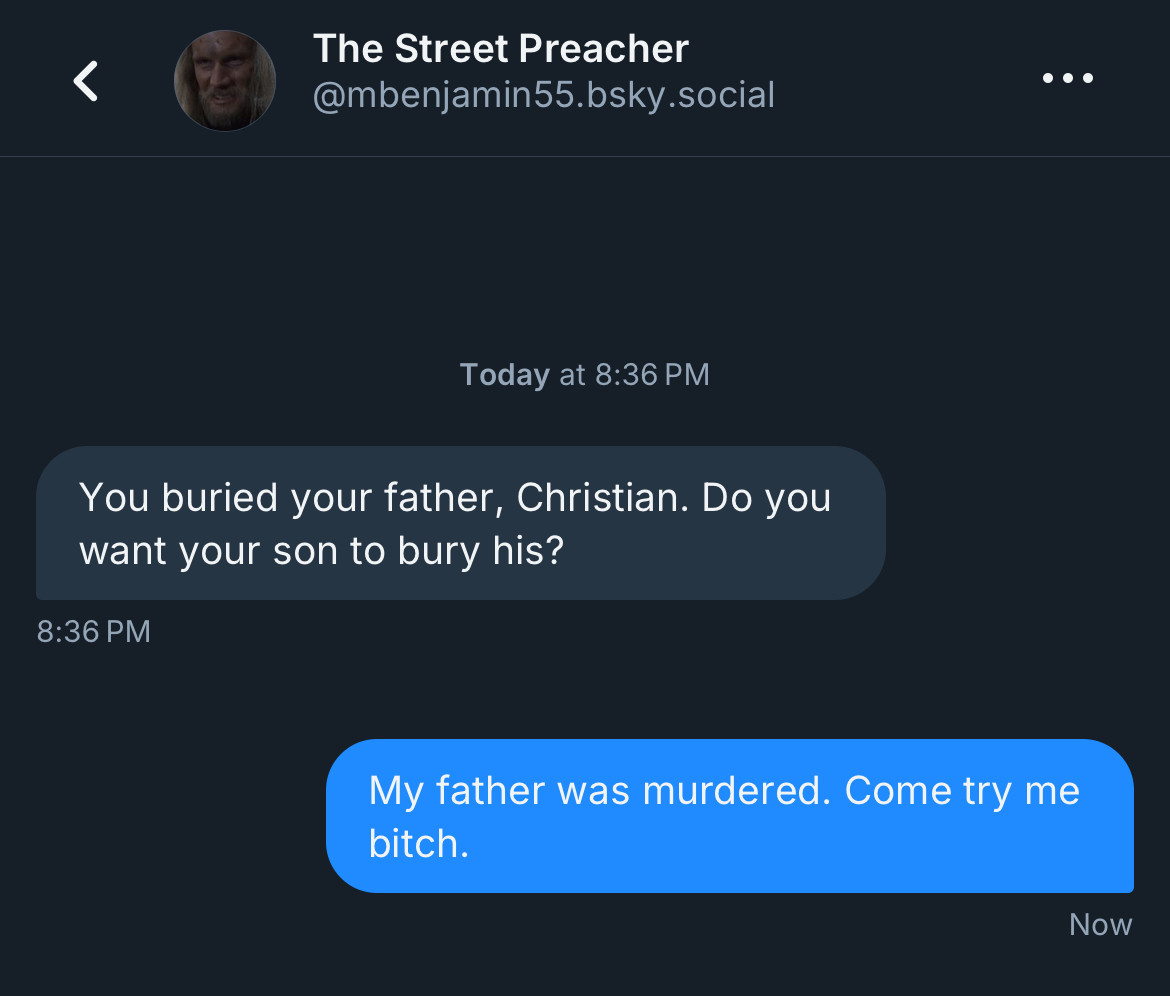
Task: Click "My father" at start of blue message
Action: click(457, 791)
